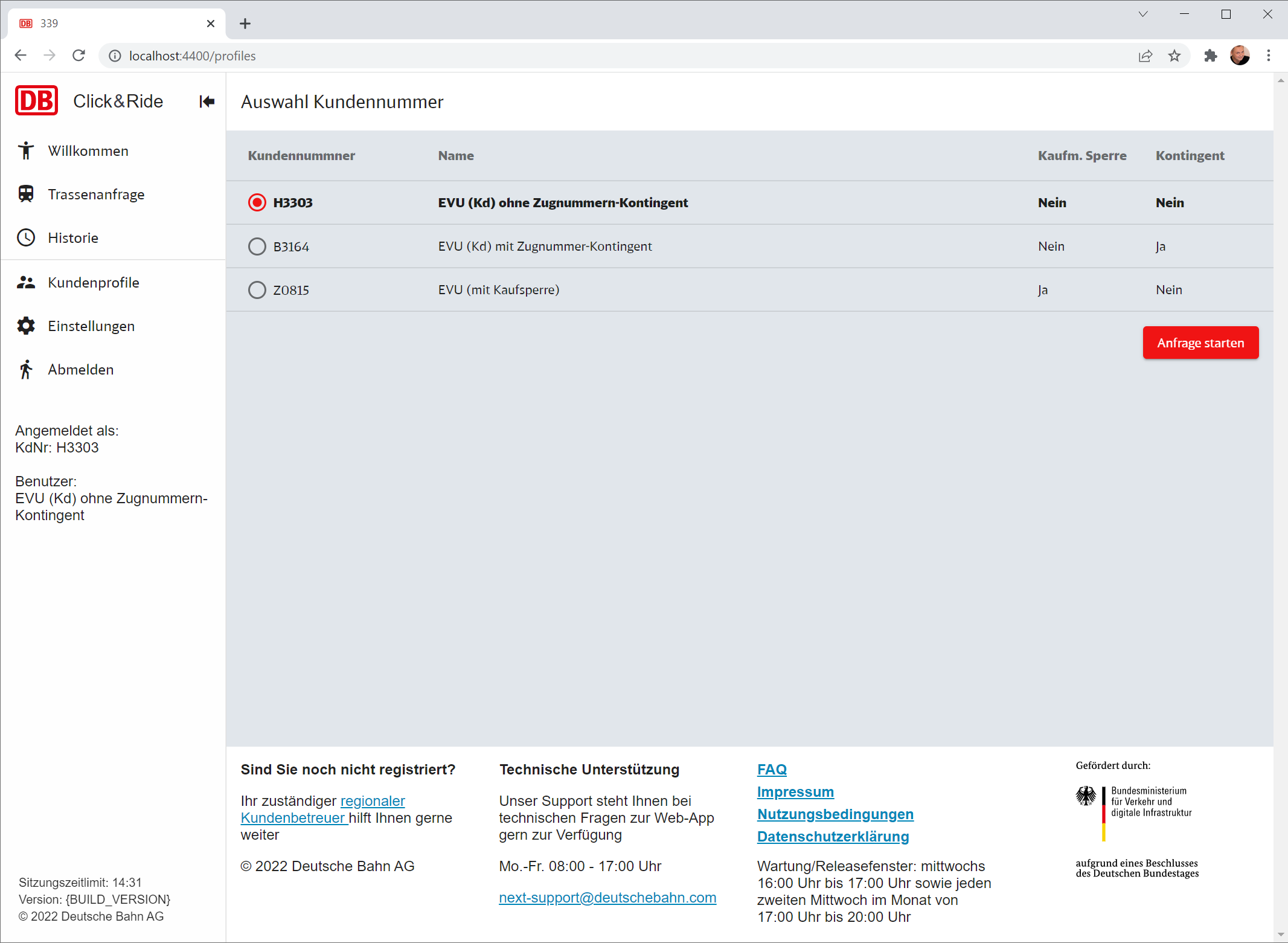Click the DB logo

click(36, 101)
